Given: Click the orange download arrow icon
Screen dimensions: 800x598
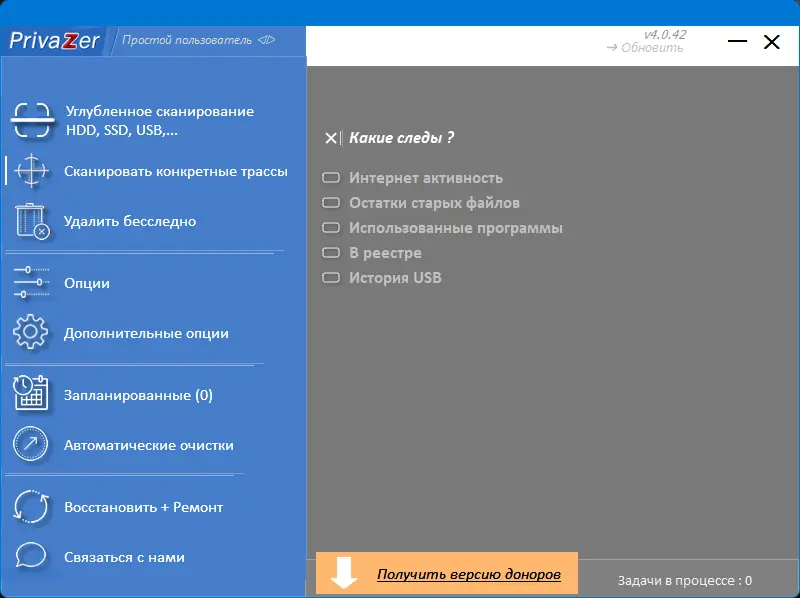Looking at the screenshot, I should [344, 573].
